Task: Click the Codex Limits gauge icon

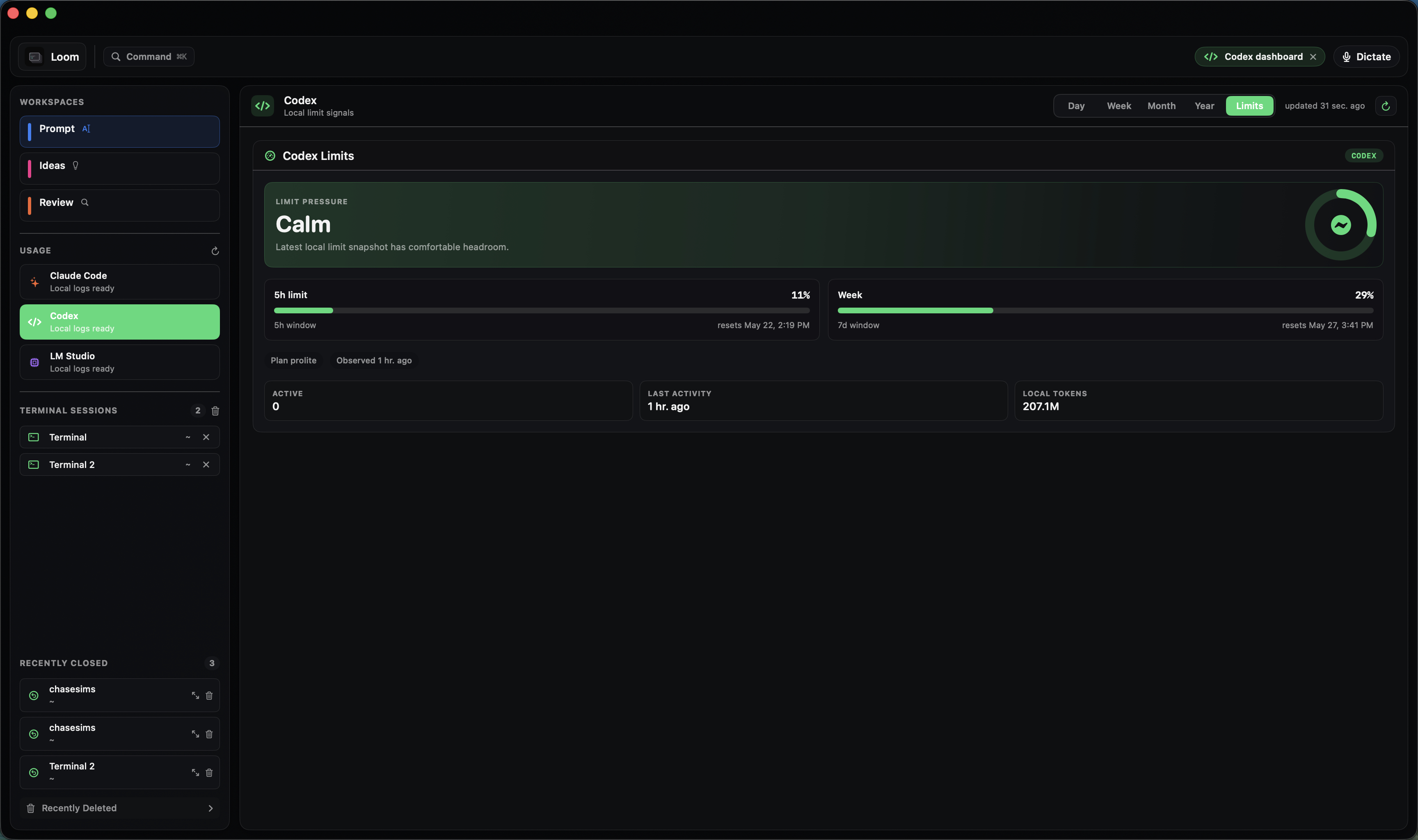Action: click(270, 156)
